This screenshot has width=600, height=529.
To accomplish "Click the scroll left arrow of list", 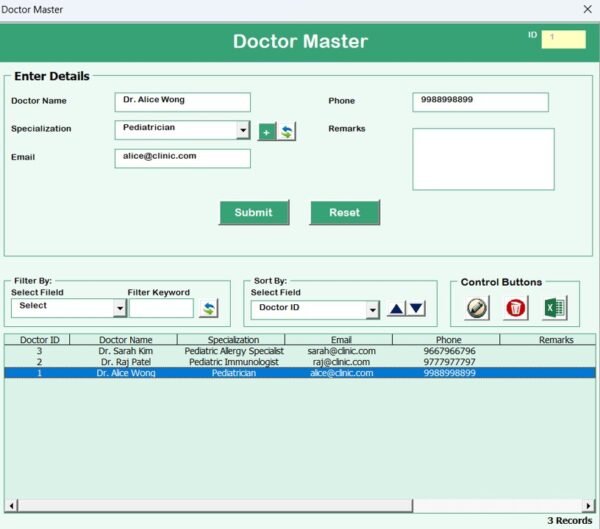I will tap(11, 506).
